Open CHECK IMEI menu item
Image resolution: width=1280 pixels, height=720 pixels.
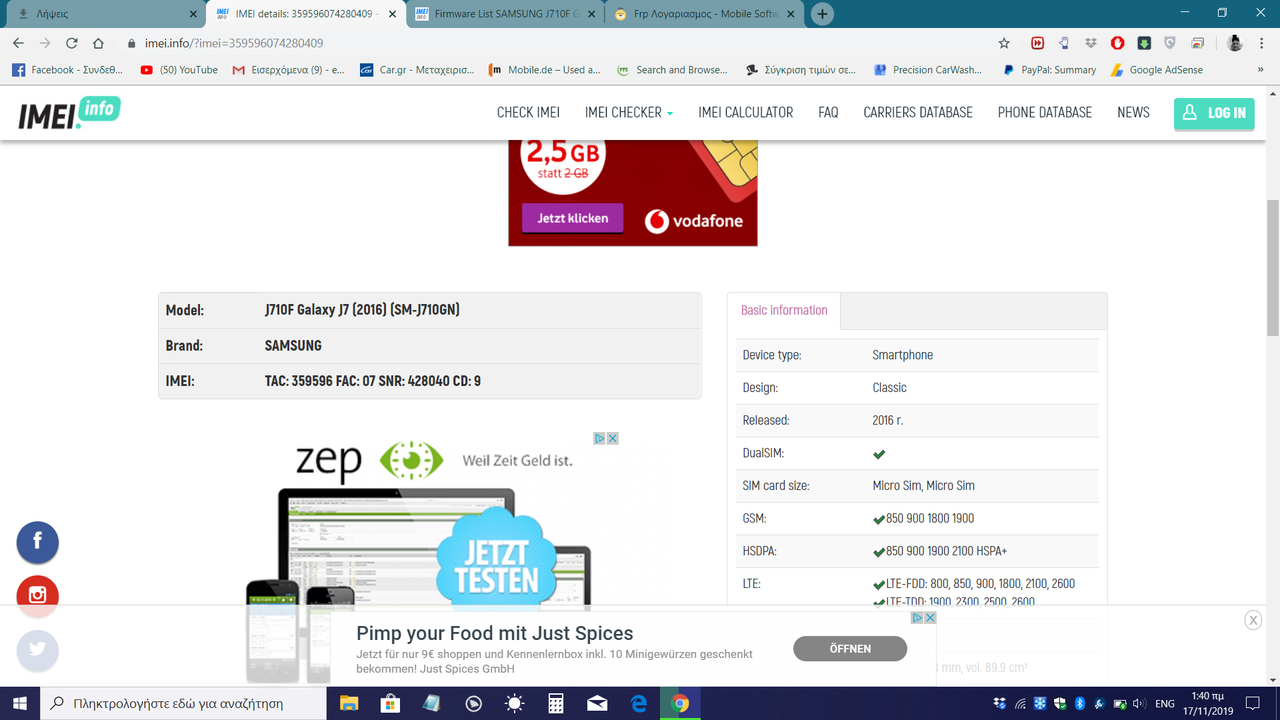click(x=528, y=112)
